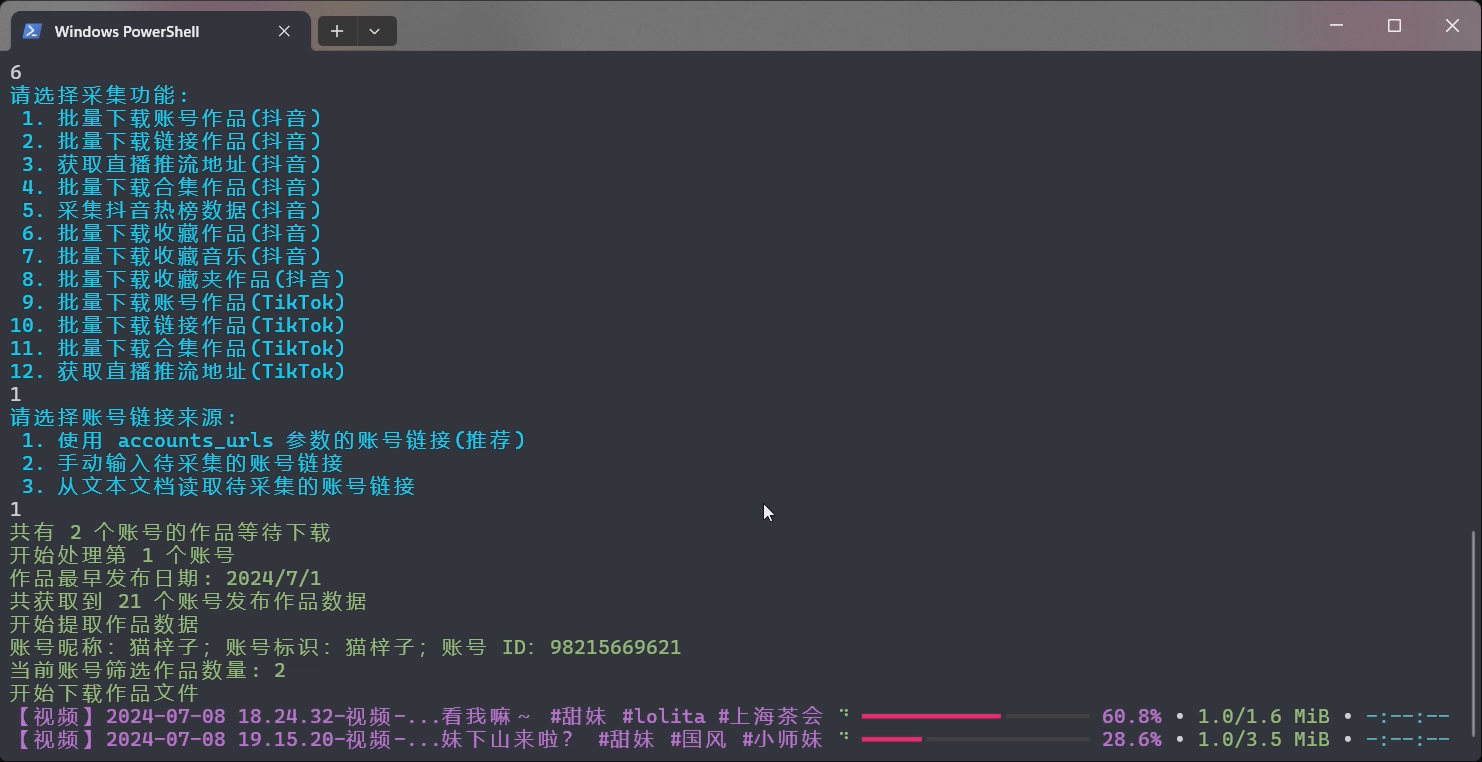The image size is (1482, 762).
Task: Click the 28.6% download progress bar
Action: pyautogui.click(x=975, y=739)
